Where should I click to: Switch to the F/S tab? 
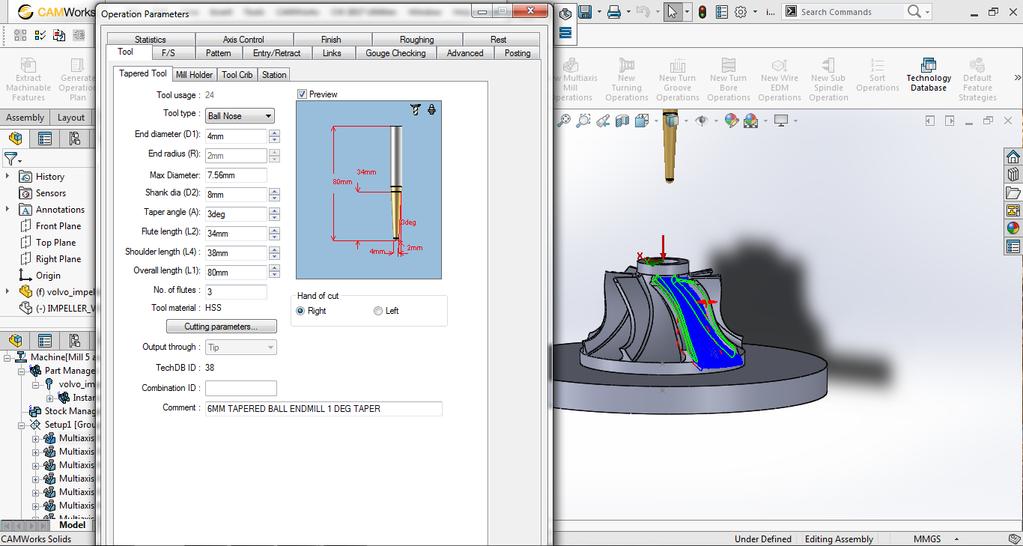point(168,53)
